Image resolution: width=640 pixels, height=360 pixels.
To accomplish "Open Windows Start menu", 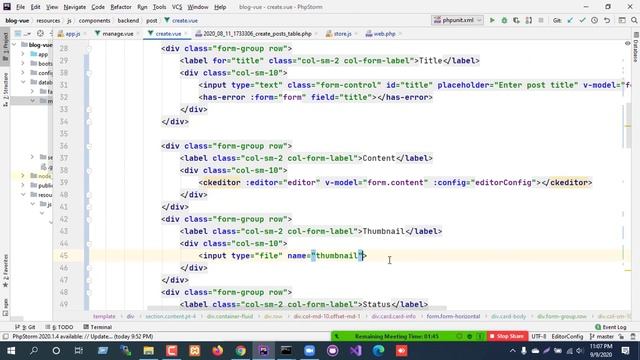I will pyautogui.click(x=11, y=351).
